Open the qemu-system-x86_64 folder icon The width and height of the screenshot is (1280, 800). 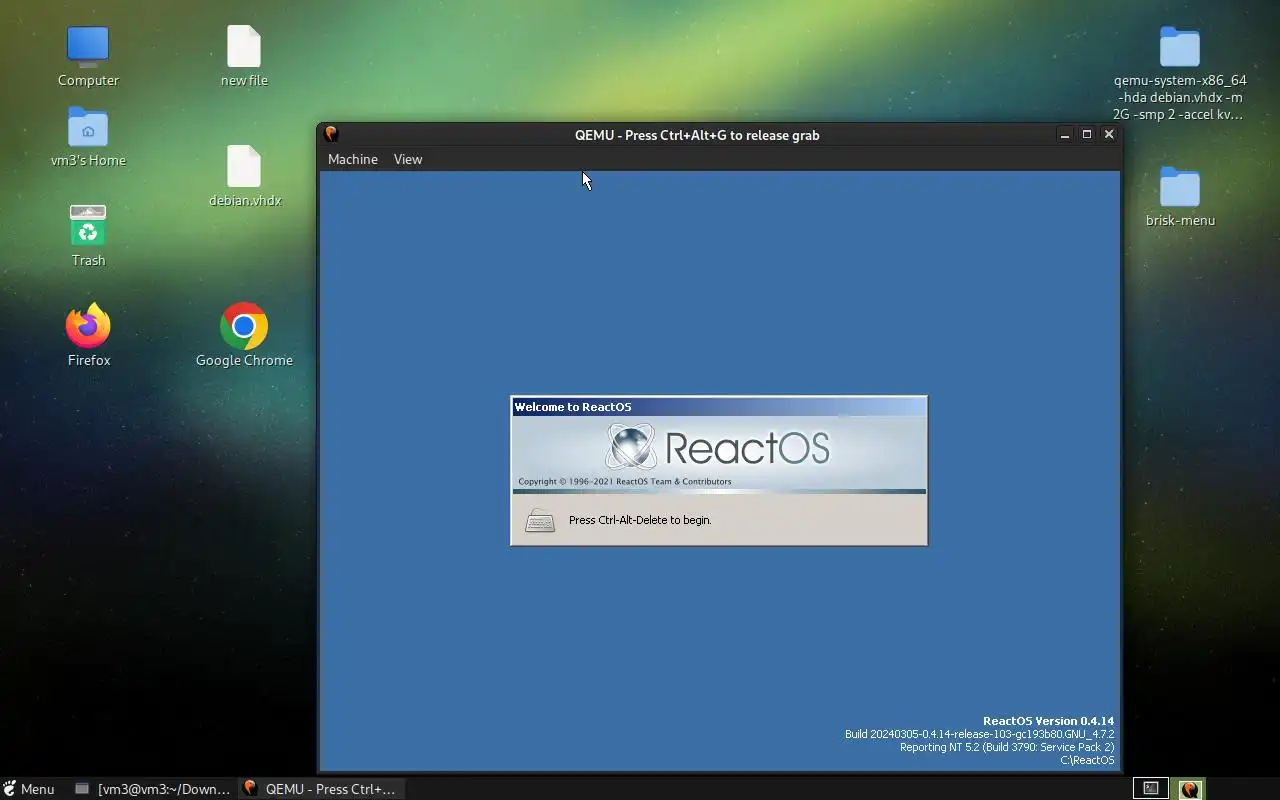point(1180,47)
